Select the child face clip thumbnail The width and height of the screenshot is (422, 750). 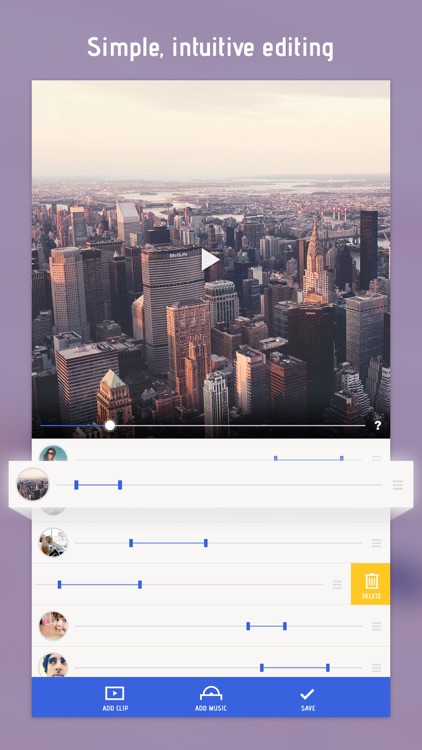point(53,626)
